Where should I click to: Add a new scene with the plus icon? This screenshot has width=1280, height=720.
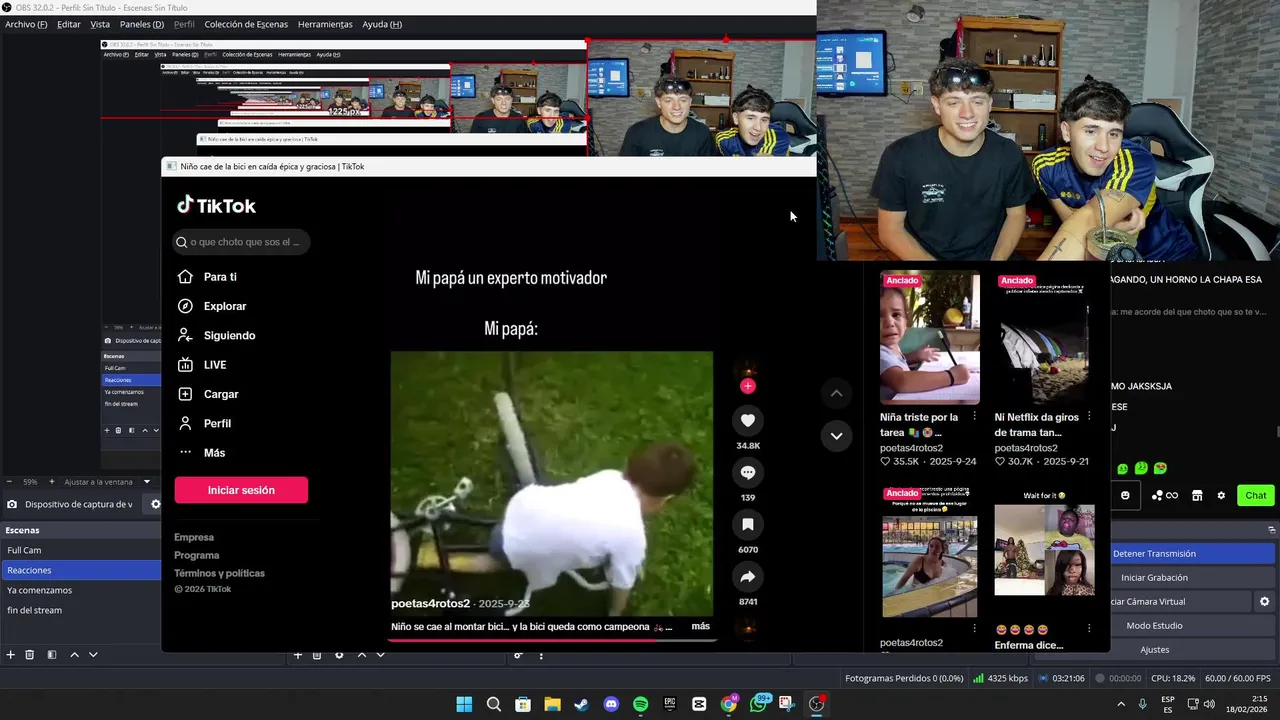click(x=11, y=655)
